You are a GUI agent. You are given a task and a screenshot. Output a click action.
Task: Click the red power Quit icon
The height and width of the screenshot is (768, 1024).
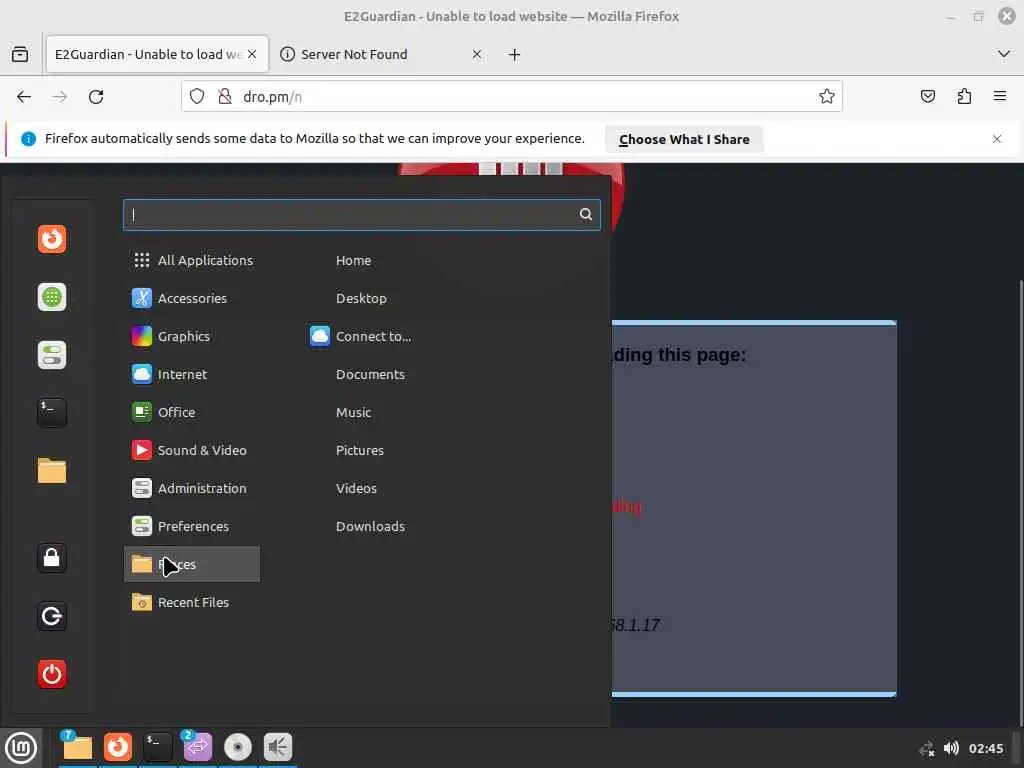(x=52, y=674)
